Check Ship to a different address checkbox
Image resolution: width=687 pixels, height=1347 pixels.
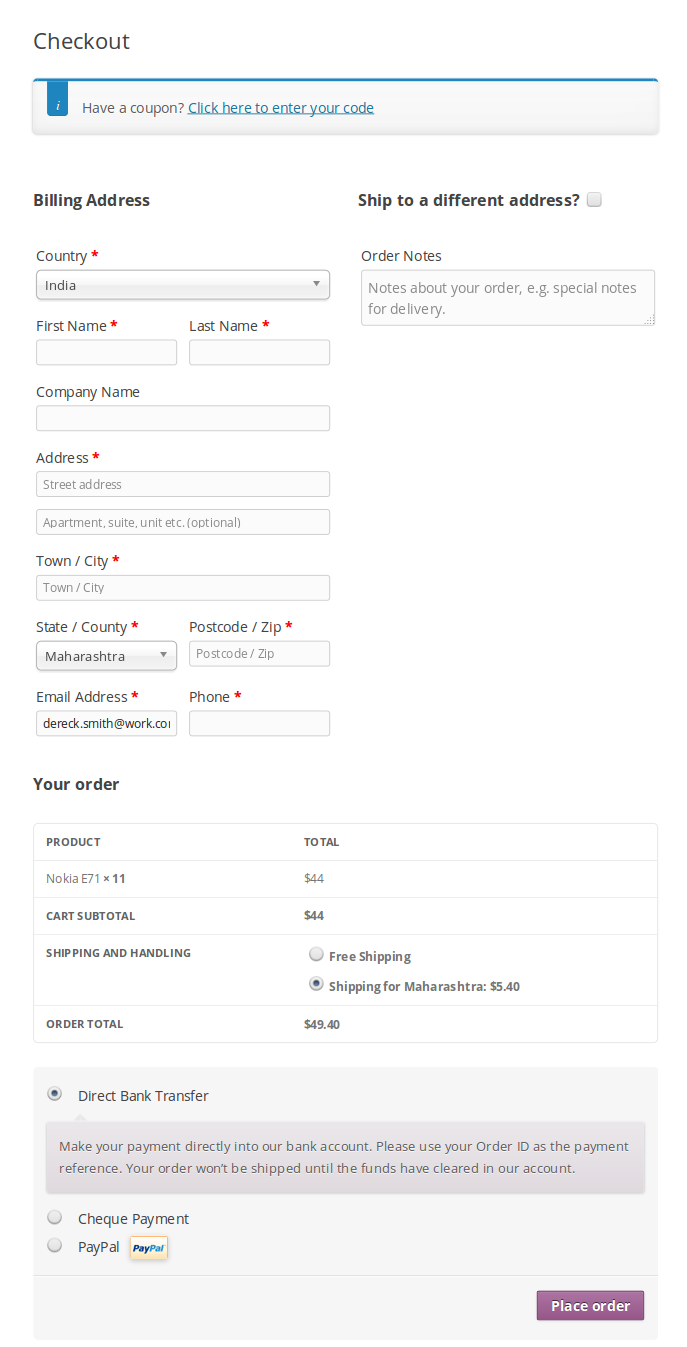click(594, 200)
